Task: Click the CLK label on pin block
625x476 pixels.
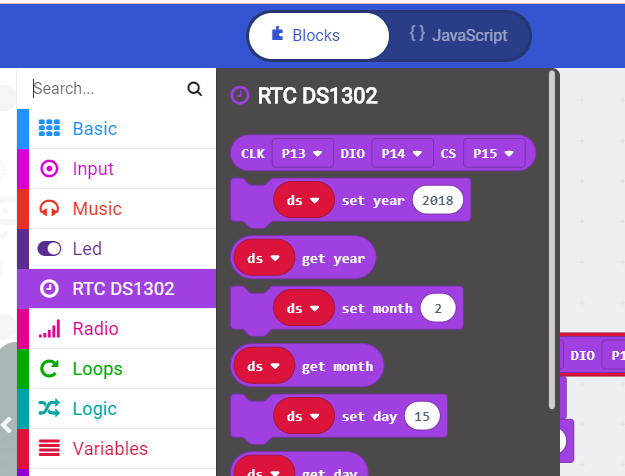Action: coord(253,153)
